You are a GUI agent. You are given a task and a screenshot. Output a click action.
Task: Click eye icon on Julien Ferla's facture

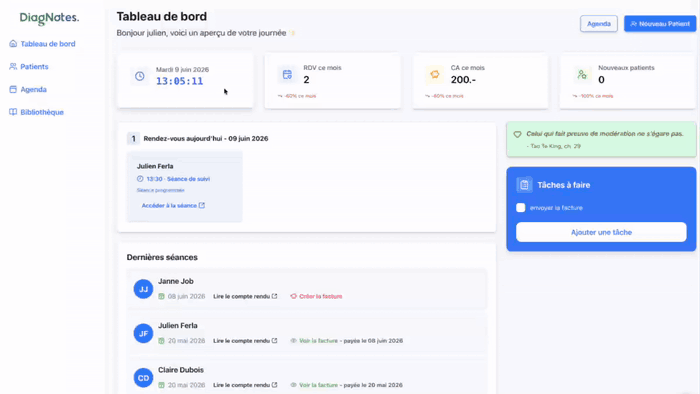293,340
